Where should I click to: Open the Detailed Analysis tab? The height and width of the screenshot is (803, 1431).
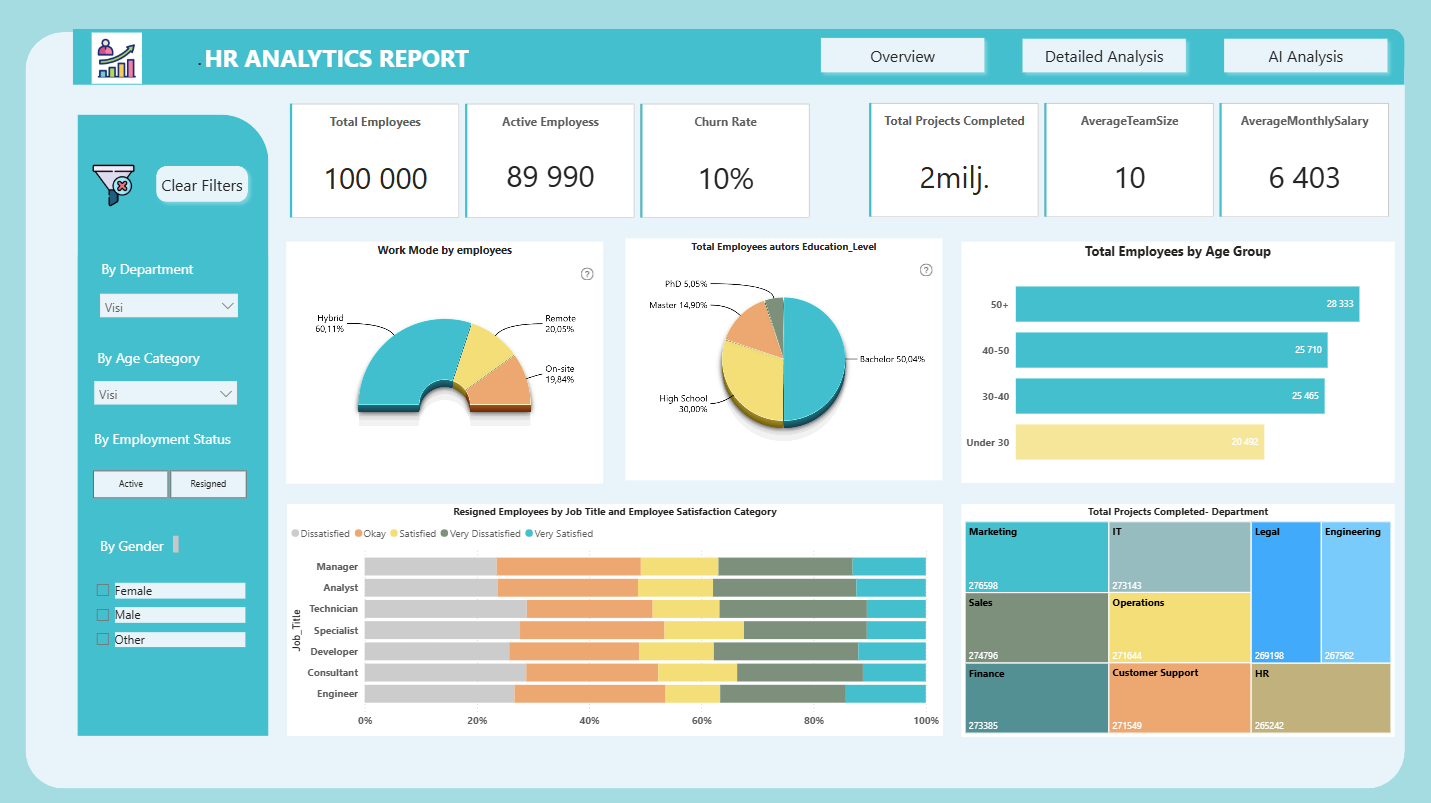[x=1104, y=57]
